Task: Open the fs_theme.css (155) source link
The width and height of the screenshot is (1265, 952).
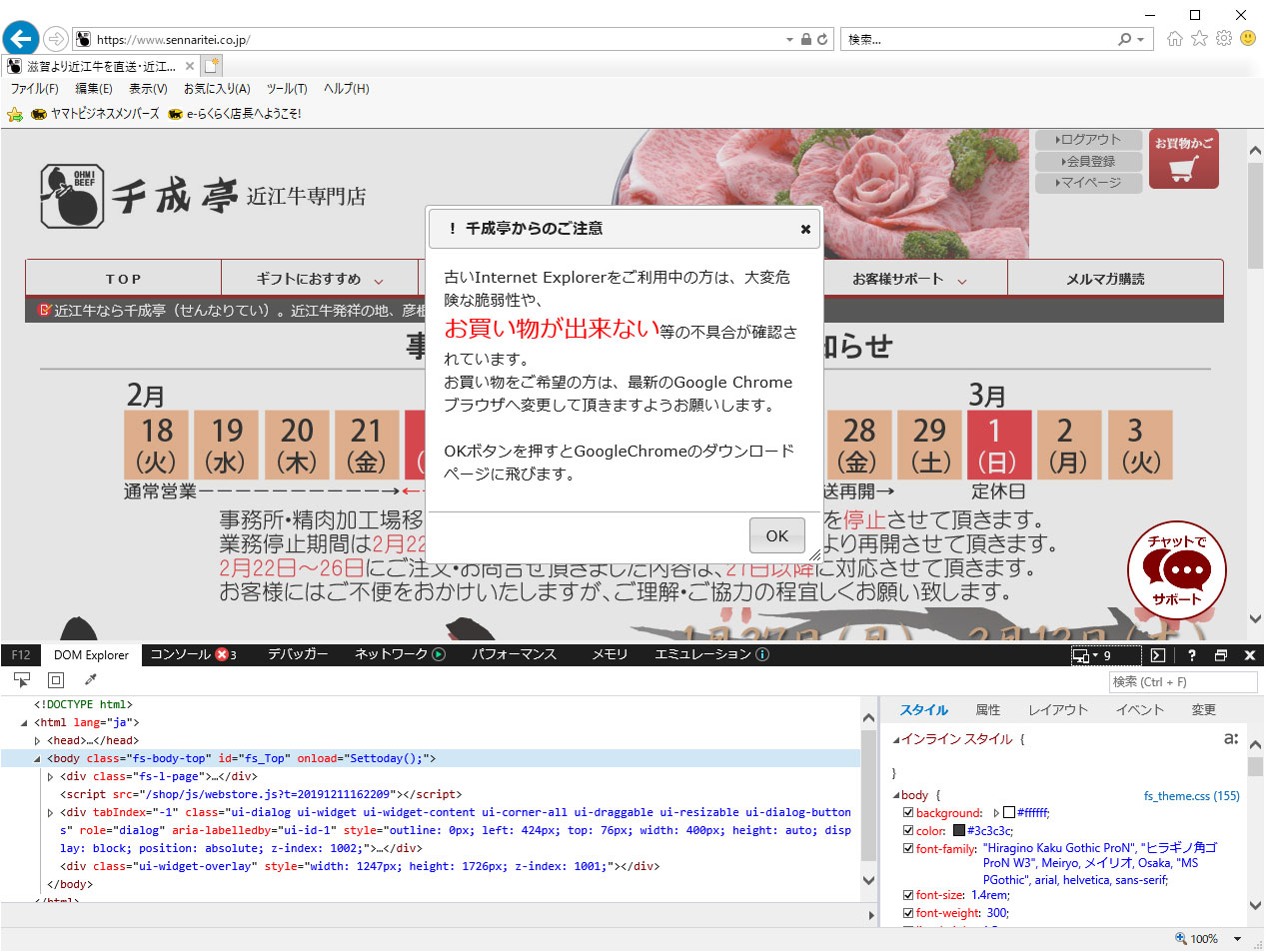Action: [1191, 796]
